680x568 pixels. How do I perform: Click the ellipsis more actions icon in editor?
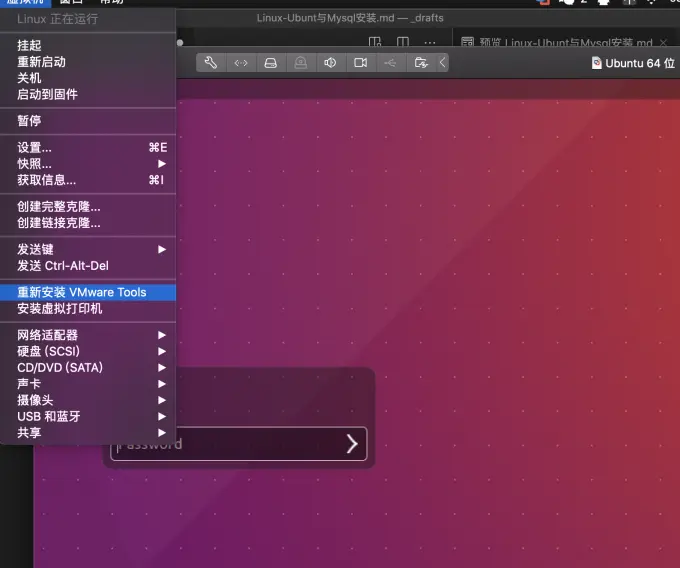pos(430,42)
